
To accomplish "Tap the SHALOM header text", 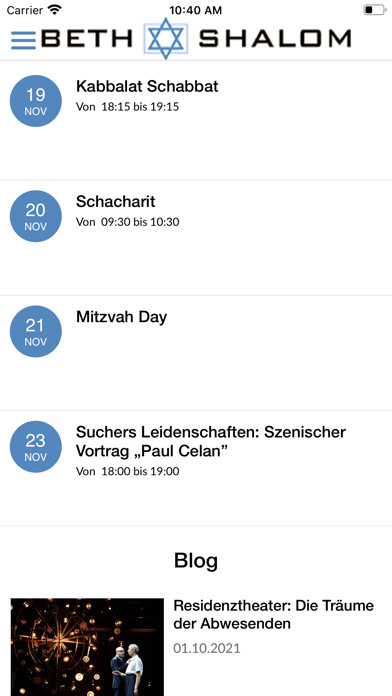I will pos(275,39).
